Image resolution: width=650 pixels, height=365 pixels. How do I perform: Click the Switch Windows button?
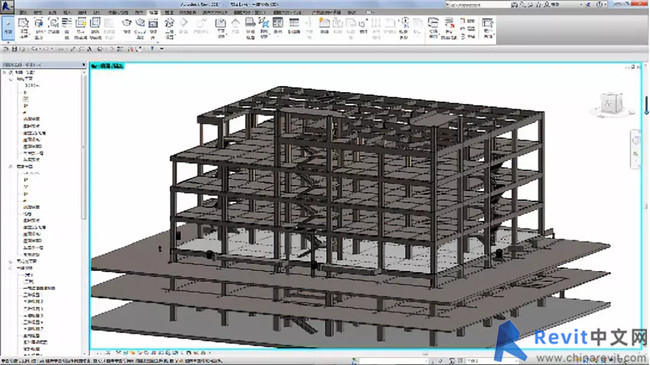[x=433, y=28]
